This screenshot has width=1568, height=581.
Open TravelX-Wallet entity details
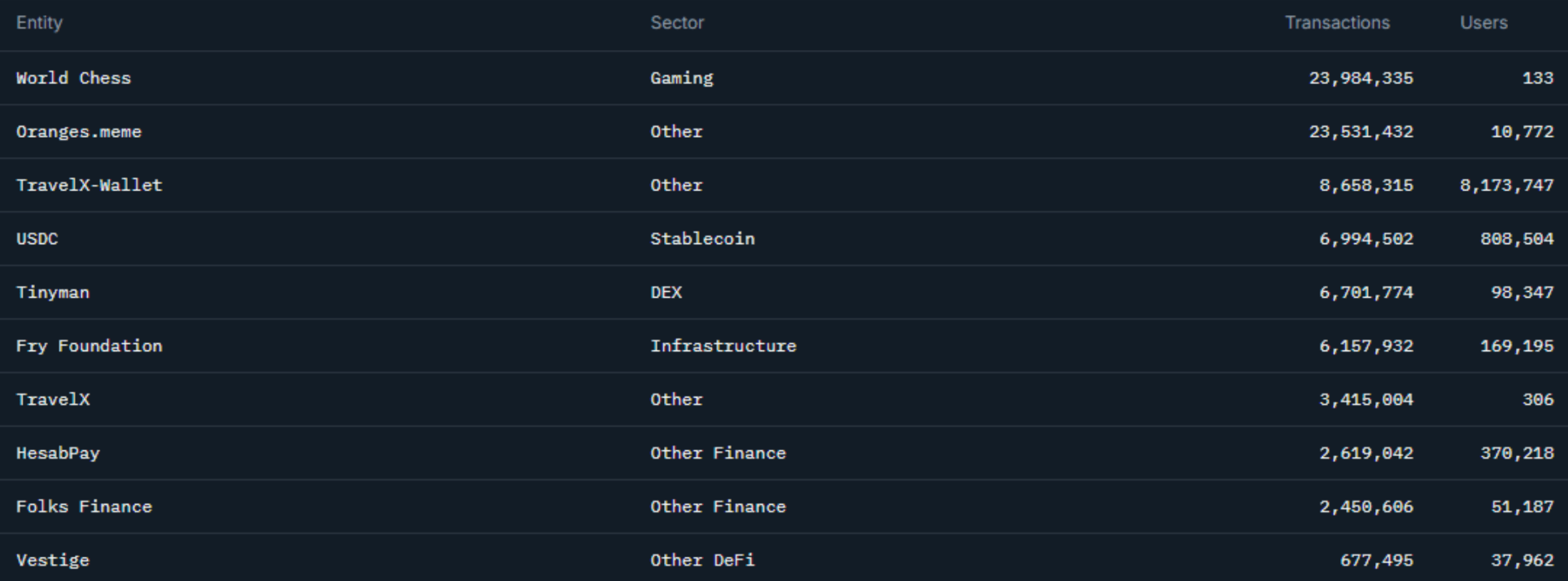89,185
